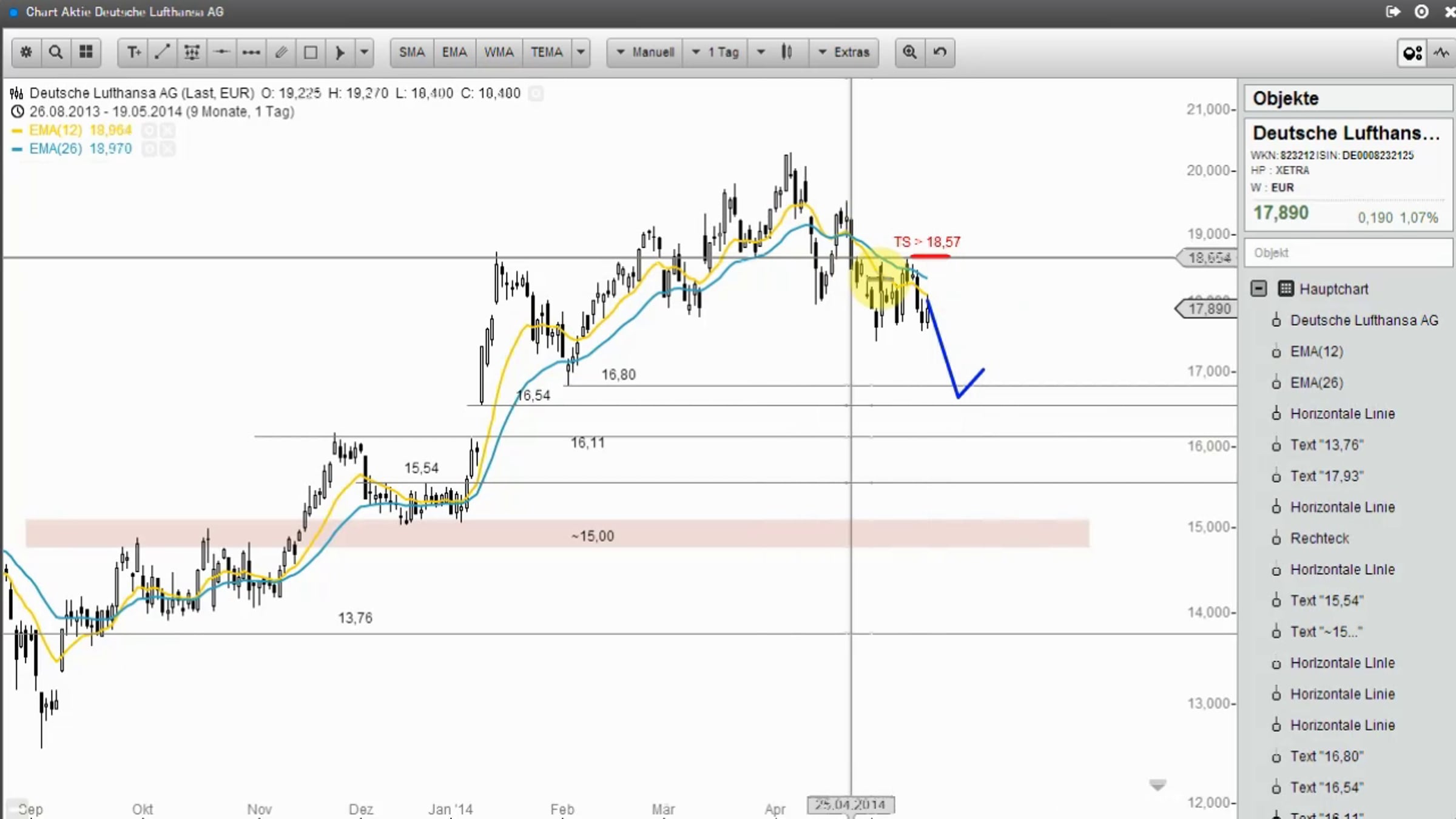This screenshot has width=1456, height=819.
Task: Open the Manuell time range dropdown
Action: click(x=645, y=52)
